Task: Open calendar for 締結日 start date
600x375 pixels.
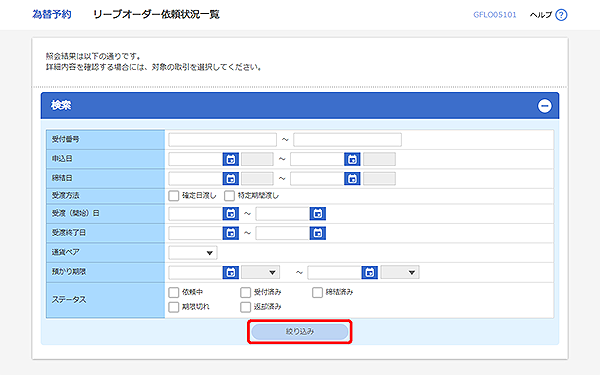Action: (x=231, y=179)
